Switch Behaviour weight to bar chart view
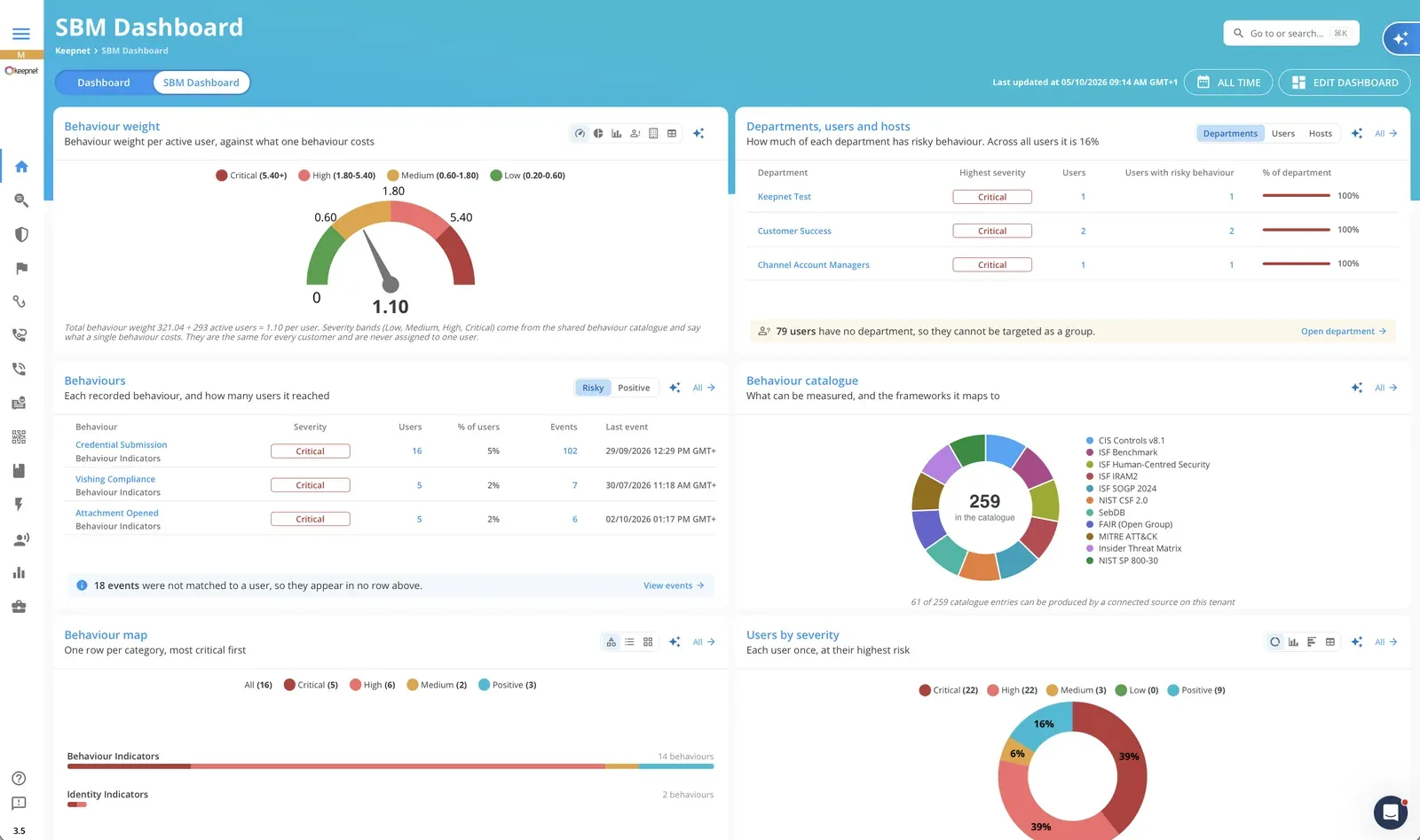 [x=616, y=133]
